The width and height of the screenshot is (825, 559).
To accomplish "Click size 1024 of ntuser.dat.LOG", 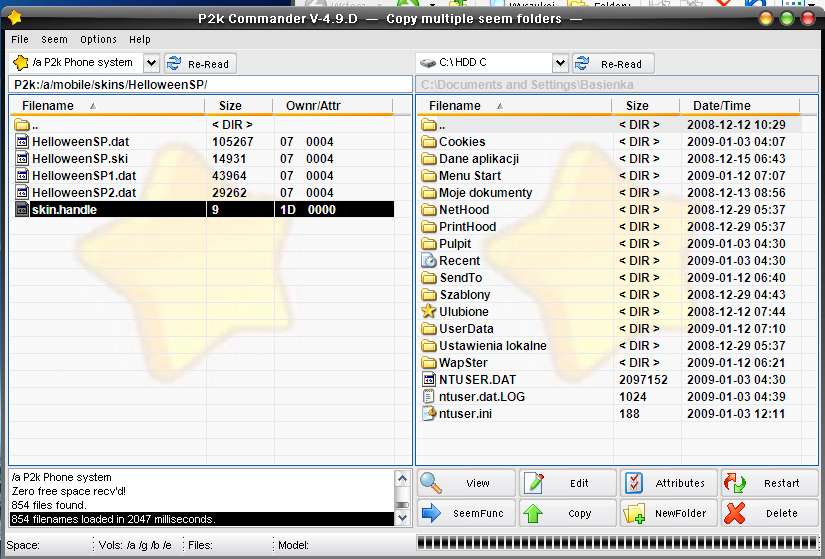I will coord(632,397).
